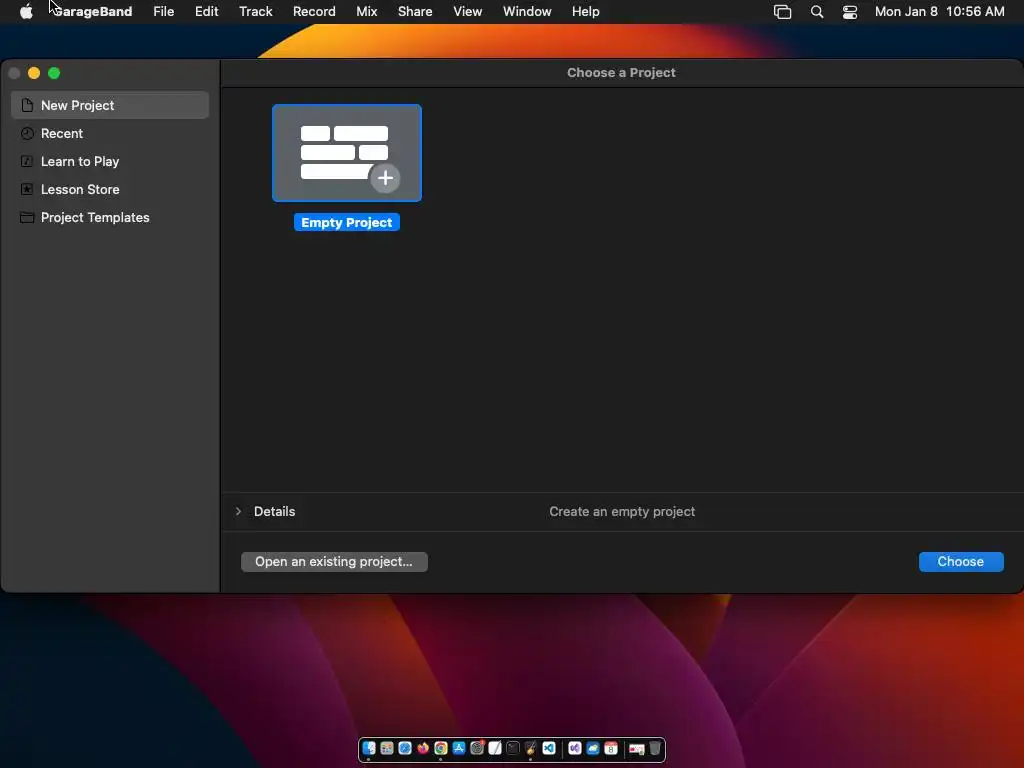This screenshot has height=768, width=1024.
Task: Open Spotlight search in the menu bar
Action: (816, 11)
